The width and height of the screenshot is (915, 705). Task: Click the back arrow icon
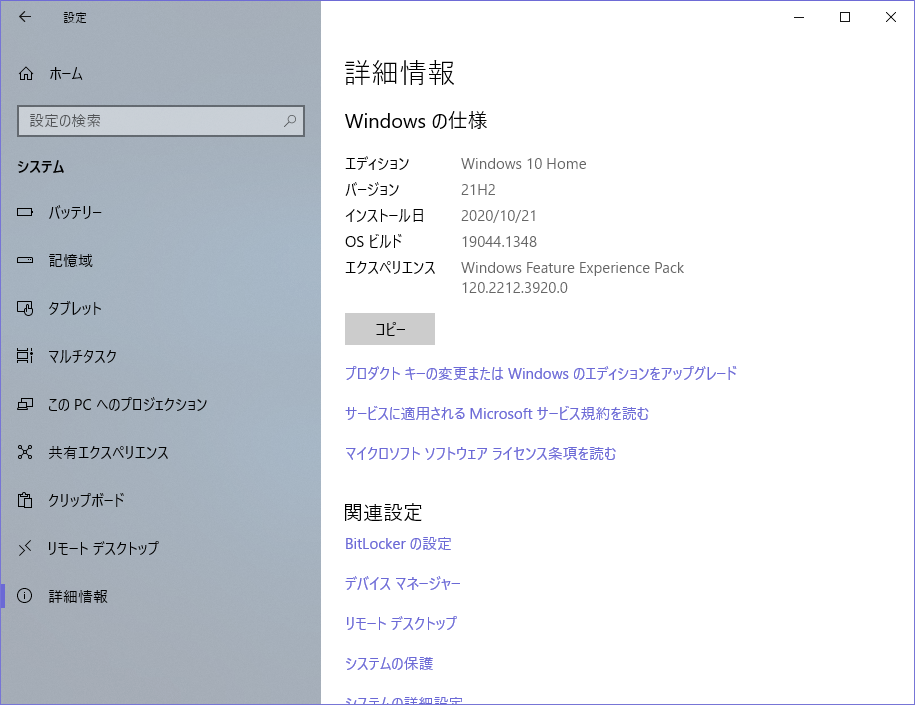pos(25,17)
